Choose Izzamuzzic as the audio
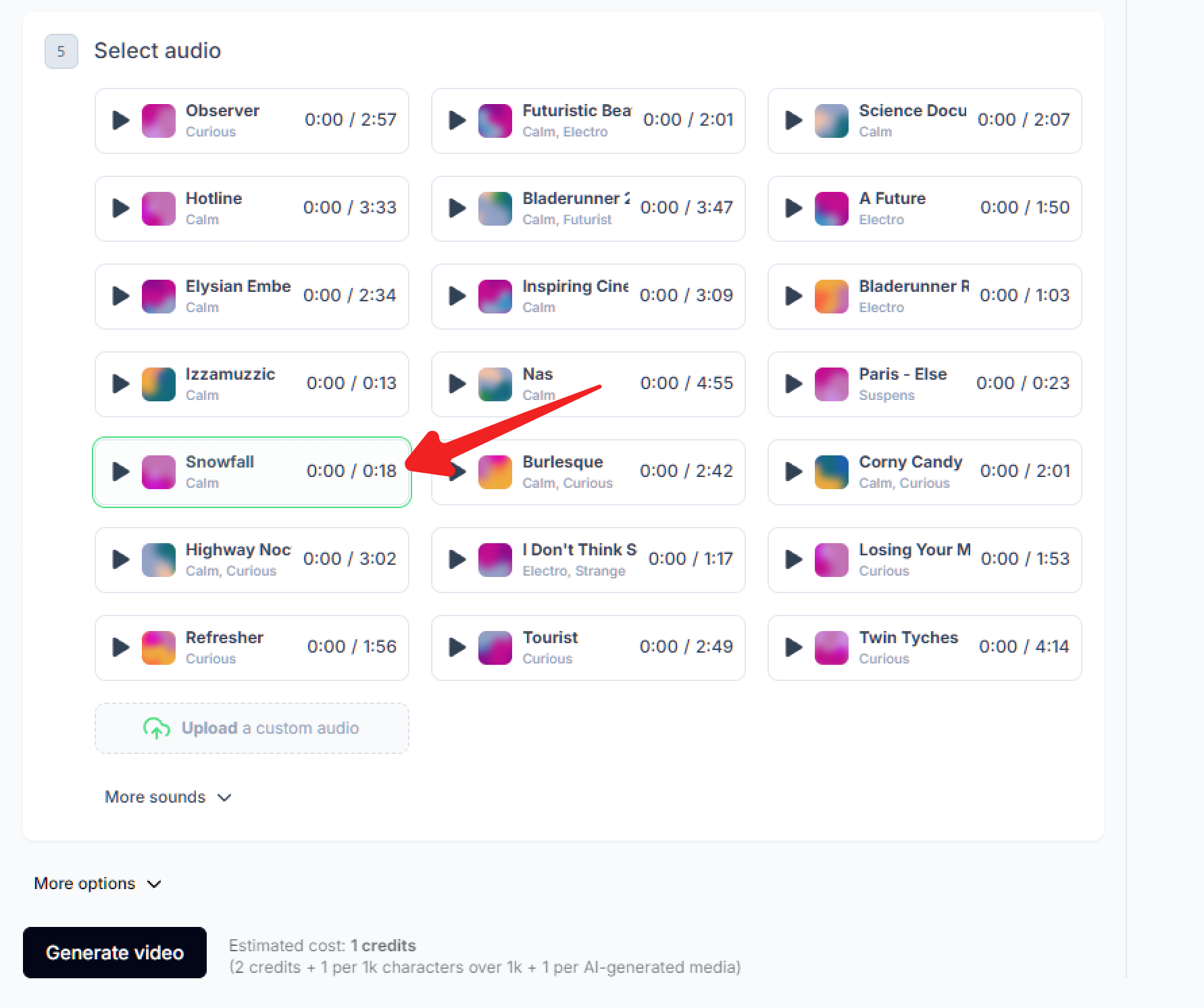The width and height of the screenshot is (1204, 1008). [x=251, y=384]
